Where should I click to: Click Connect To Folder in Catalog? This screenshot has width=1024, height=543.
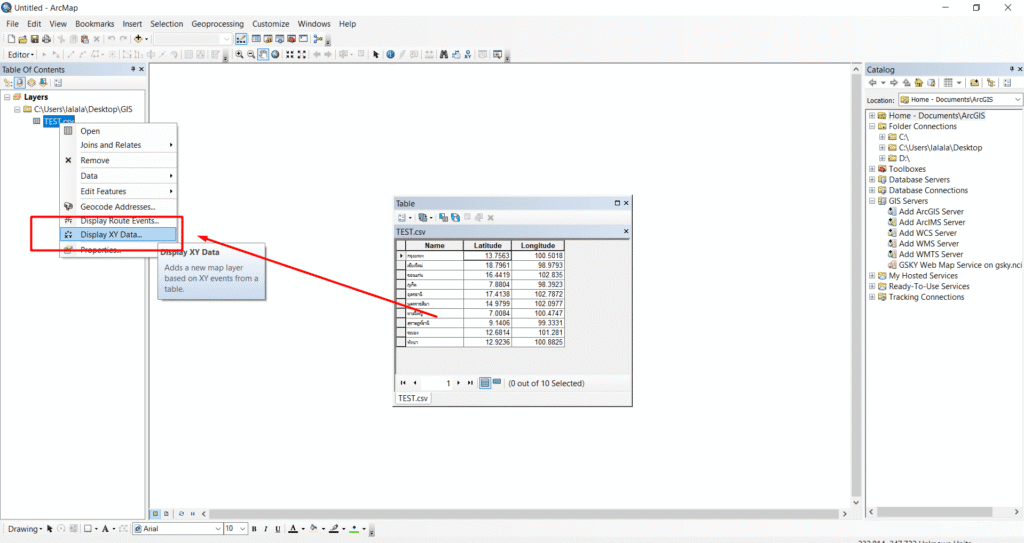click(x=974, y=82)
